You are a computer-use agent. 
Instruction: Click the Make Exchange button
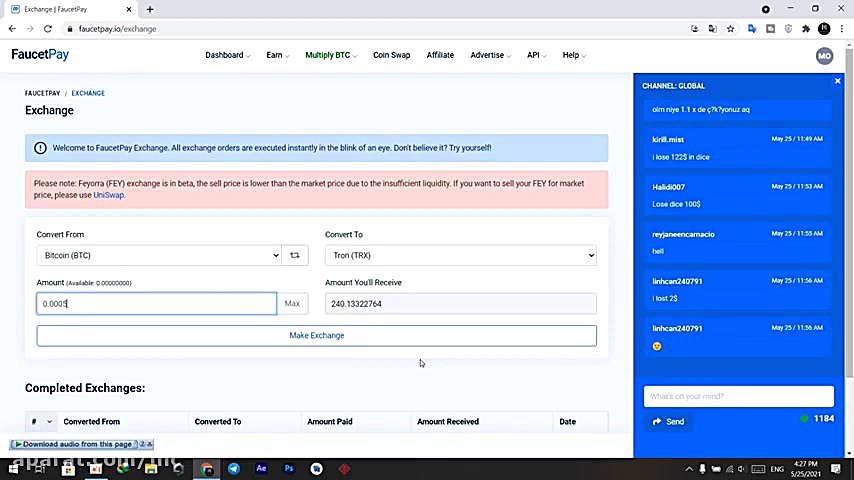[x=316, y=336]
